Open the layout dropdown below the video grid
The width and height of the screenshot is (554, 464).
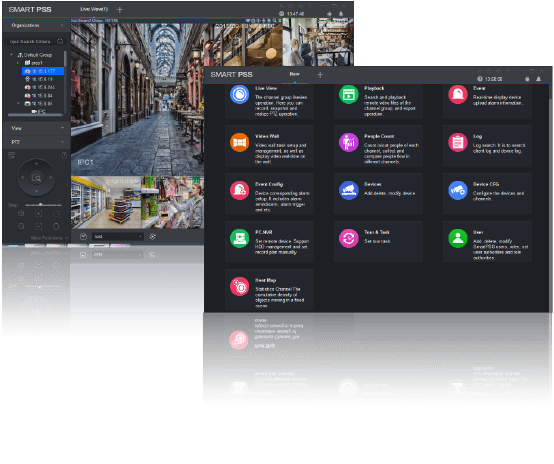[118, 236]
